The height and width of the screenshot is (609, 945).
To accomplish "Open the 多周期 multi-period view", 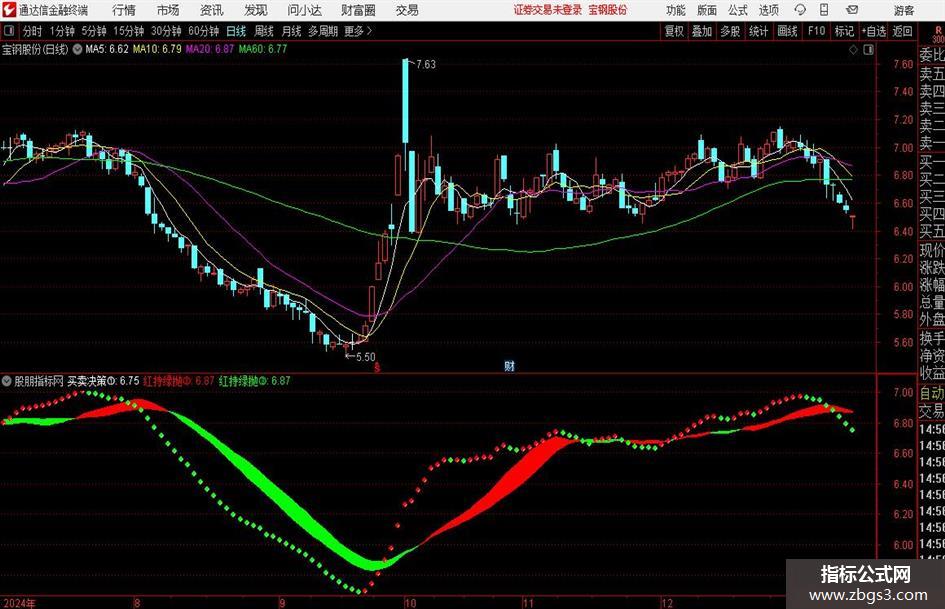I will pyautogui.click(x=323, y=31).
